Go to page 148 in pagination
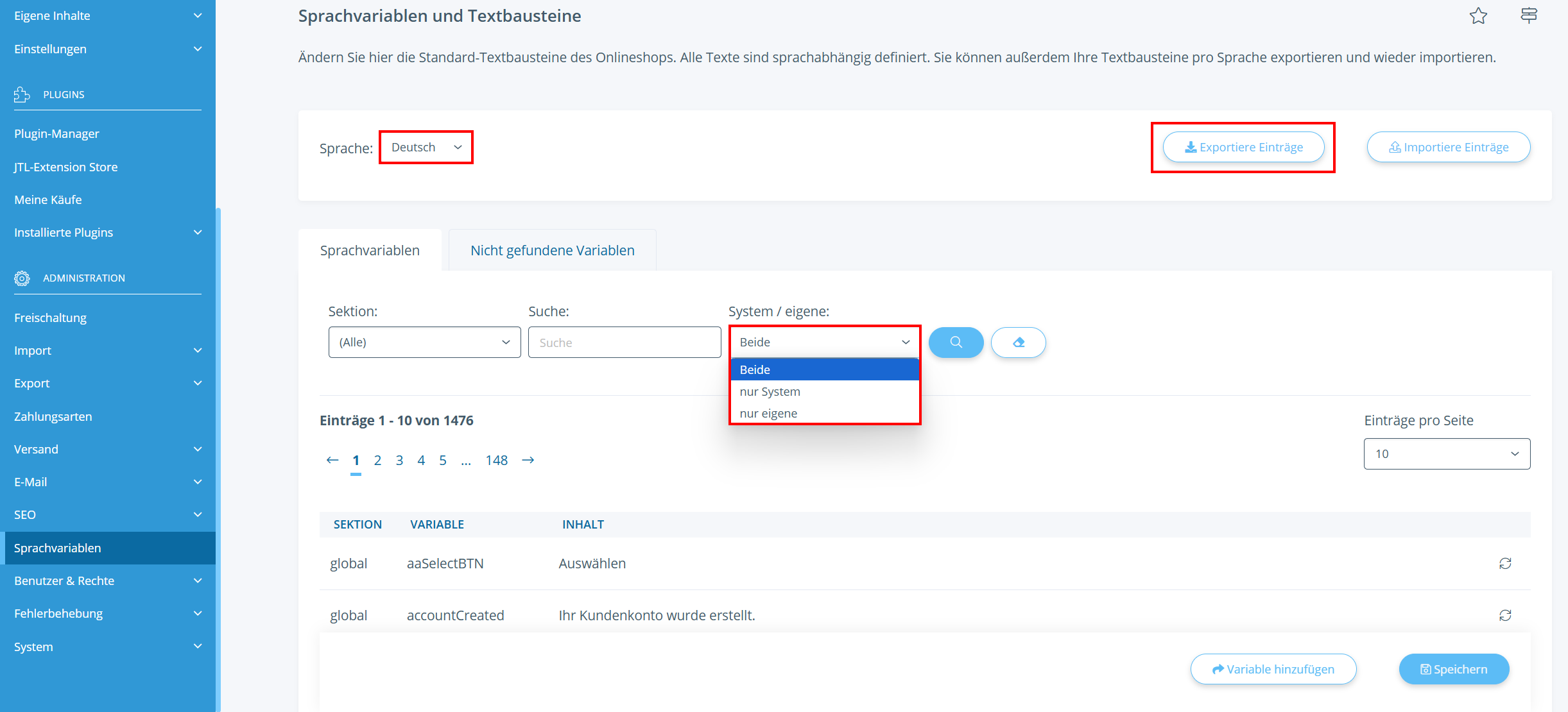 tap(496, 460)
